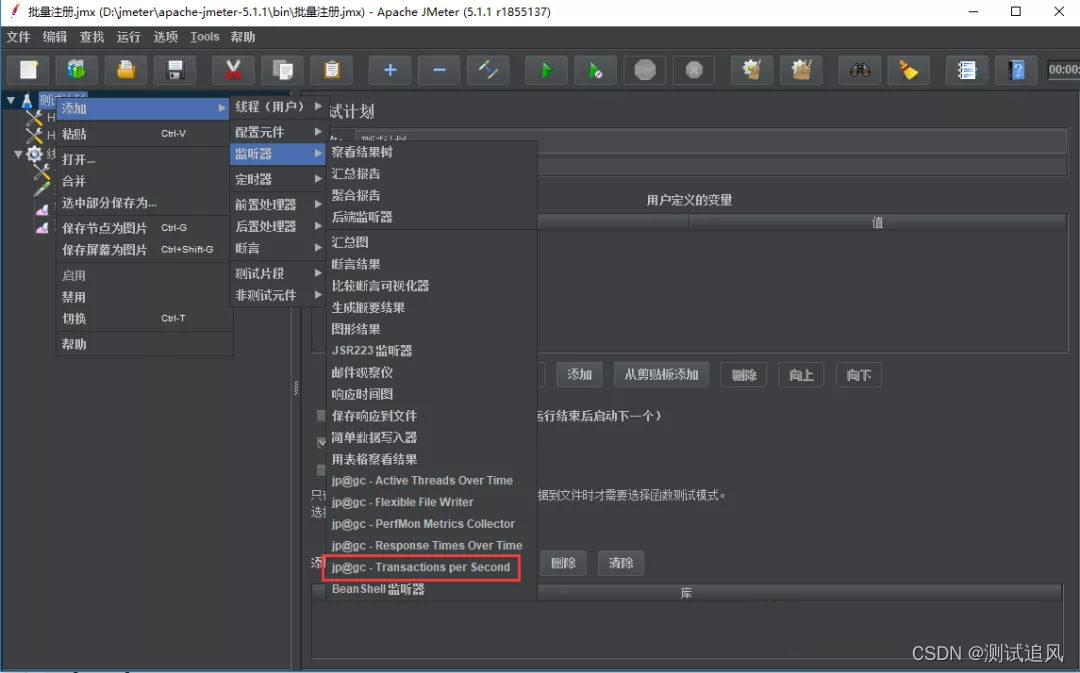Screen dimensions: 1080x673
Task: Click the New test plan toolbar icon
Action: pos(28,70)
